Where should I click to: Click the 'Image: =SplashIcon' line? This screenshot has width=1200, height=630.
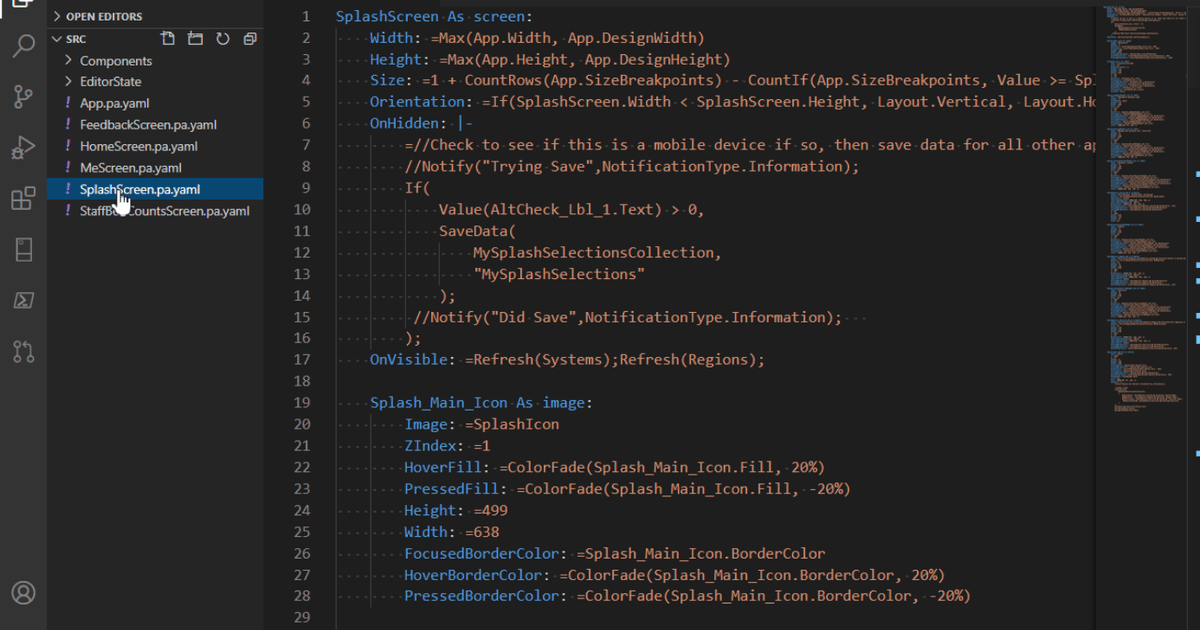coord(482,425)
